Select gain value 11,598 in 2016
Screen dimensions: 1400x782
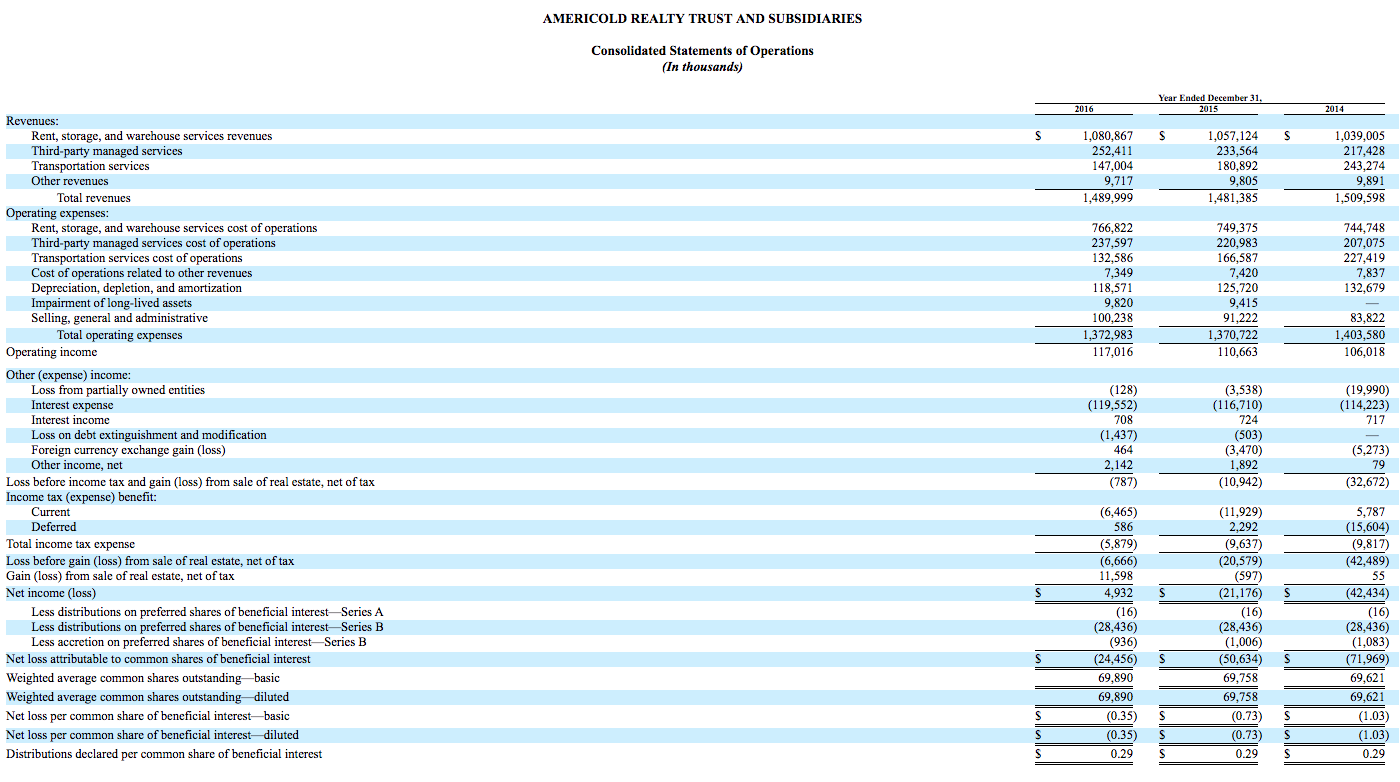[x=1116, y=576]
